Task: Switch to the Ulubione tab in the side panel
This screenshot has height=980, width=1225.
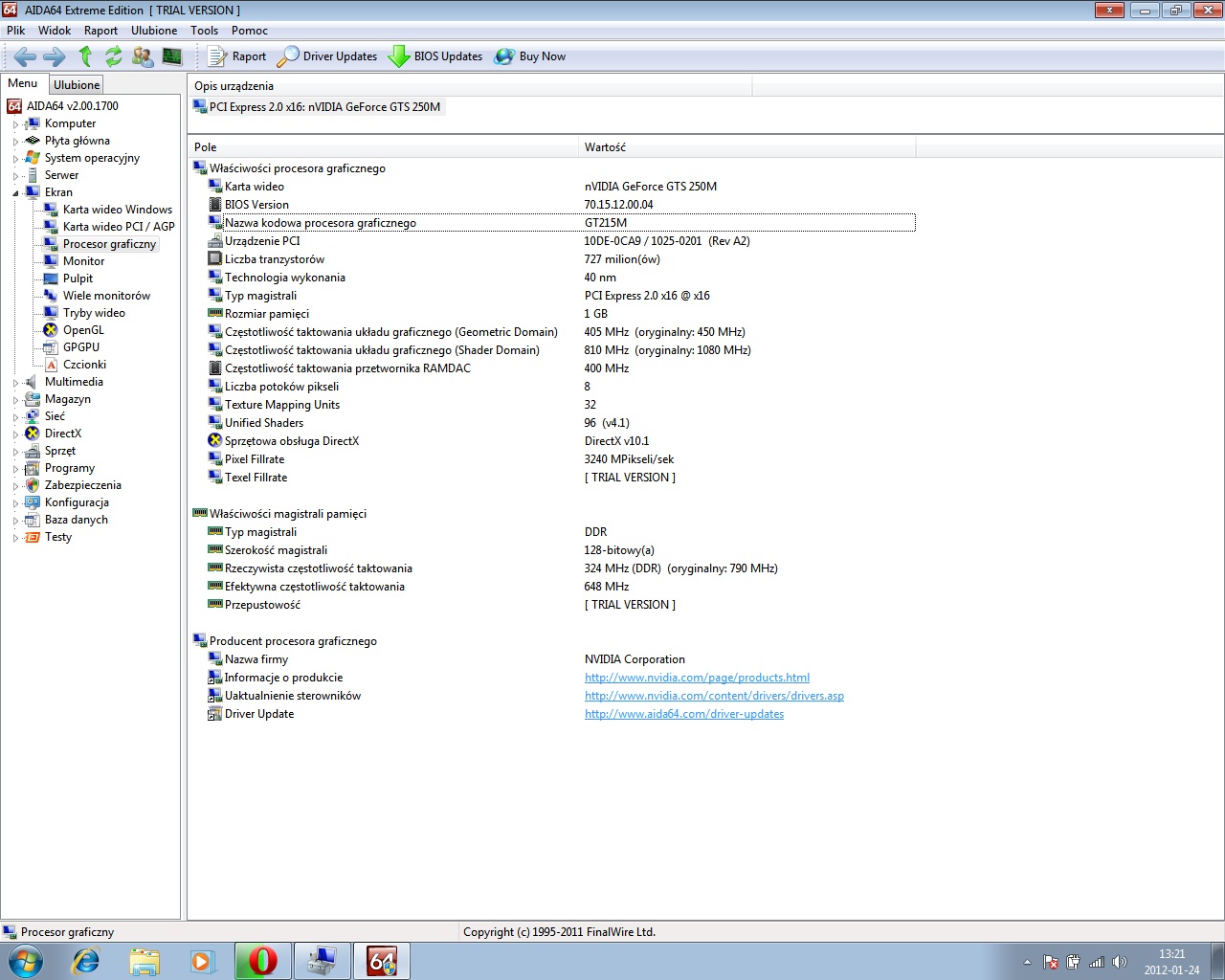Action: [x=77, y=85]
